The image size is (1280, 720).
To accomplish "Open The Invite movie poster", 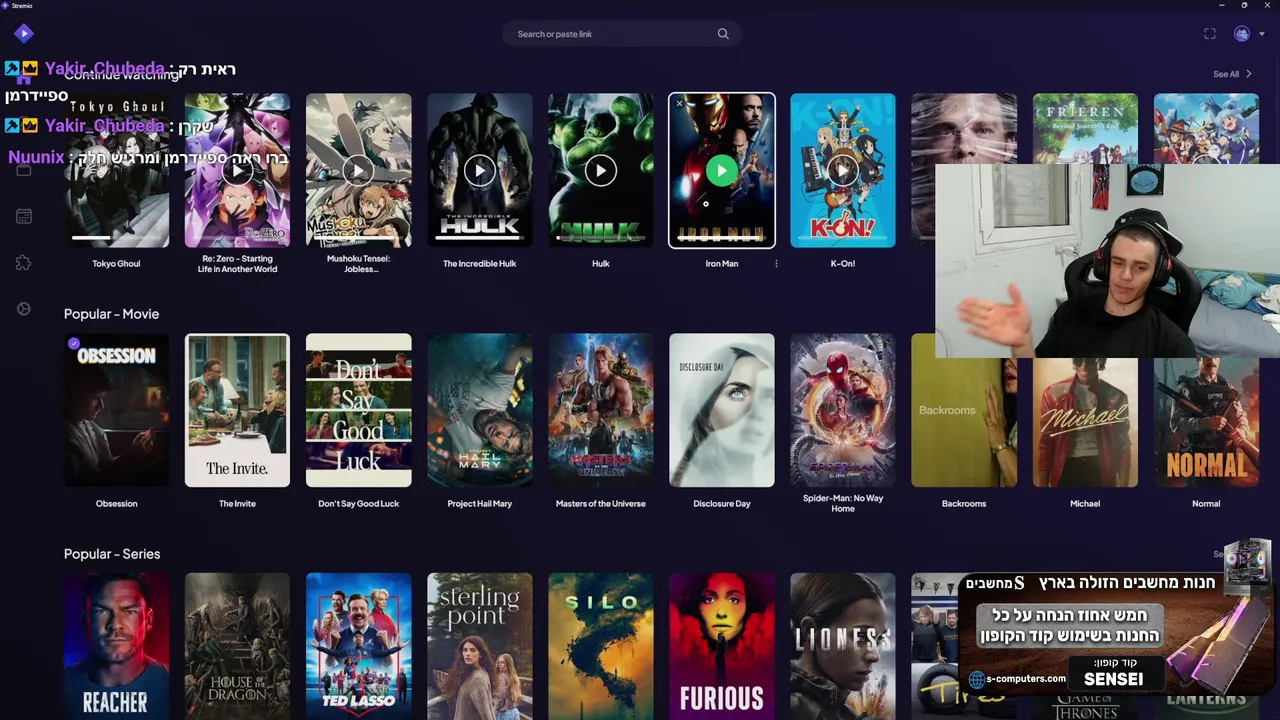I will (237, 410).
